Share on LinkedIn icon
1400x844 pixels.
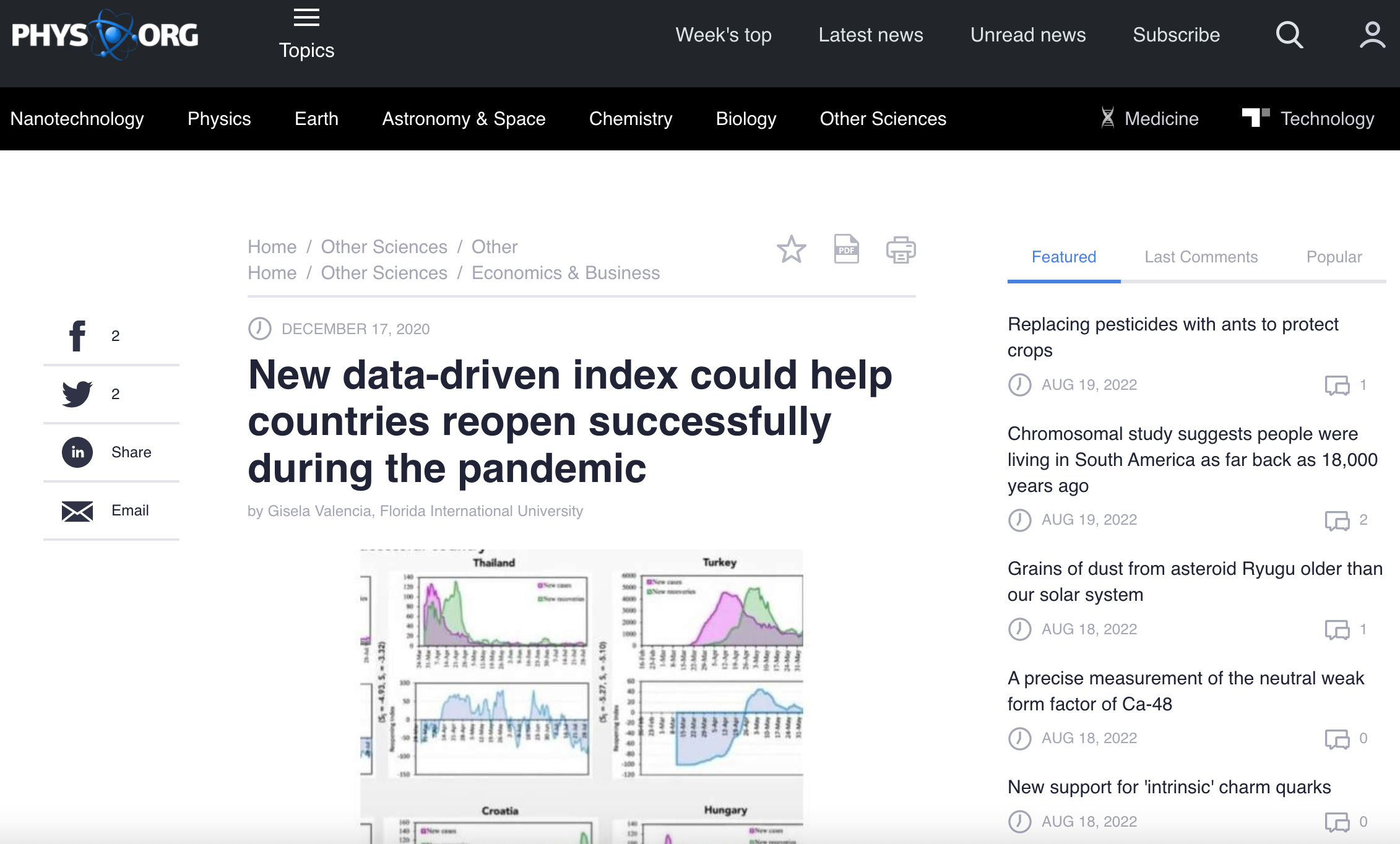77,452
